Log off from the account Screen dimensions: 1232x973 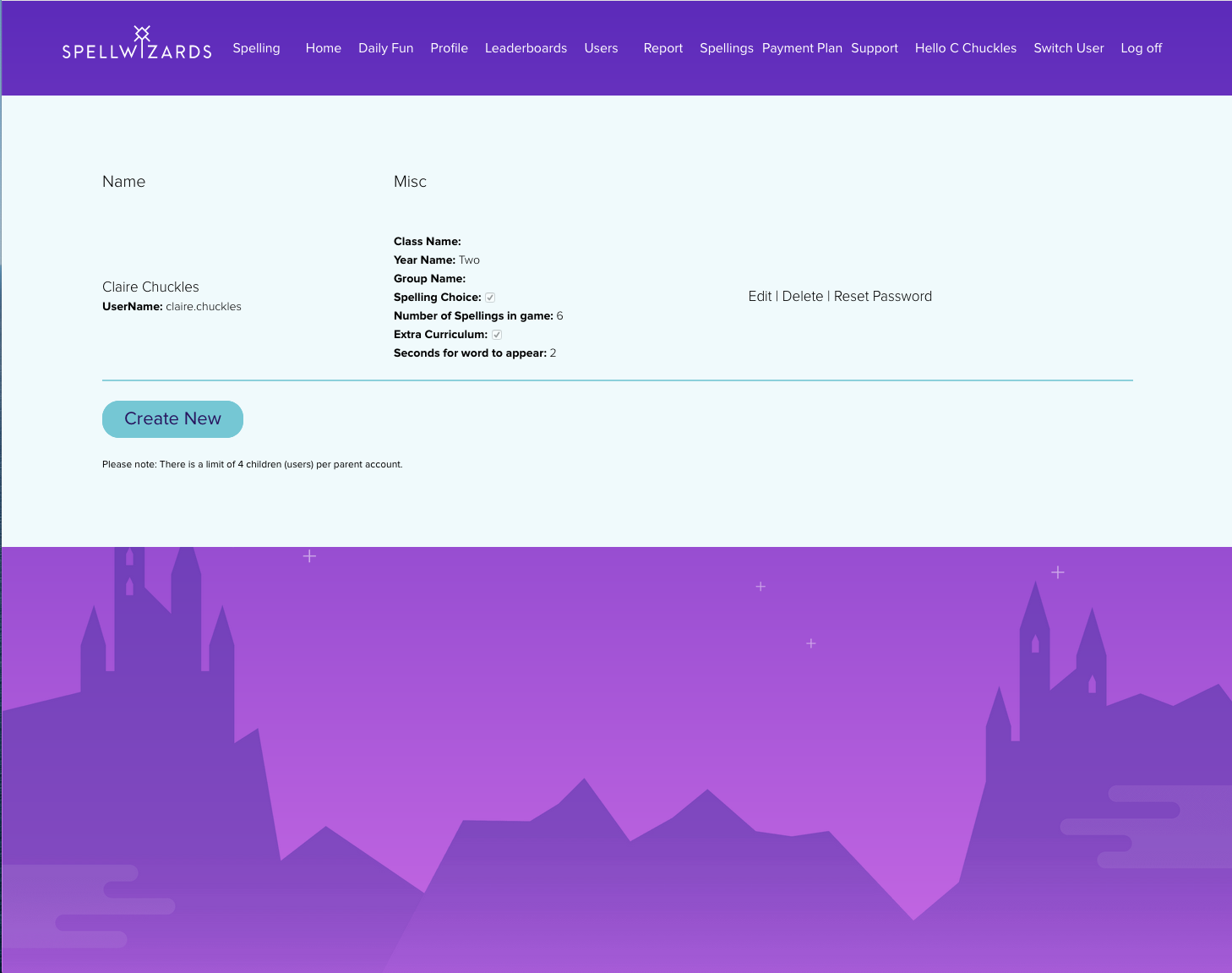pyautogui.click(x=1141, y=48)
